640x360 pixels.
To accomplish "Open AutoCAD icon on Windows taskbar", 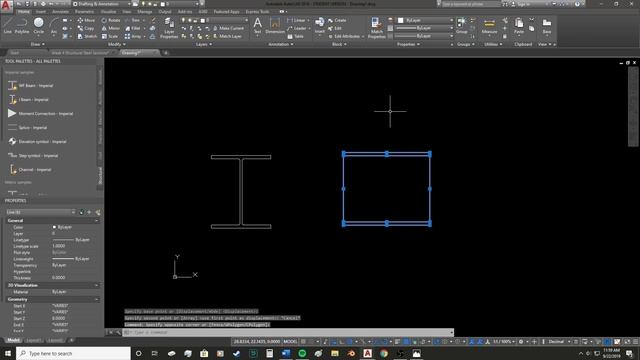I will 367,353.
